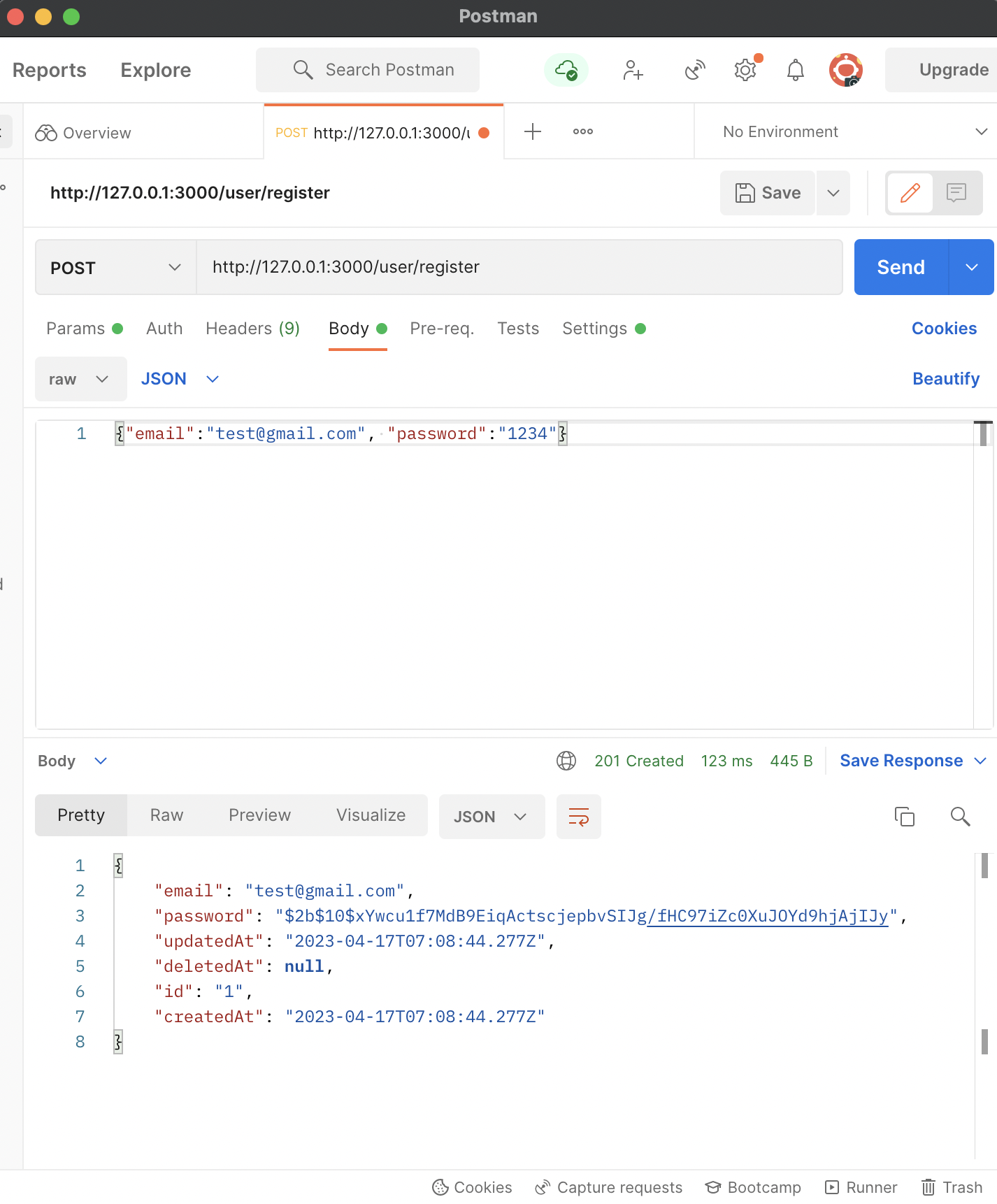This screenshot has height=1204, width=997.
Task: Click the request title http://127.0.0.1:3000/user/register
Action: (x=190, y=193)
